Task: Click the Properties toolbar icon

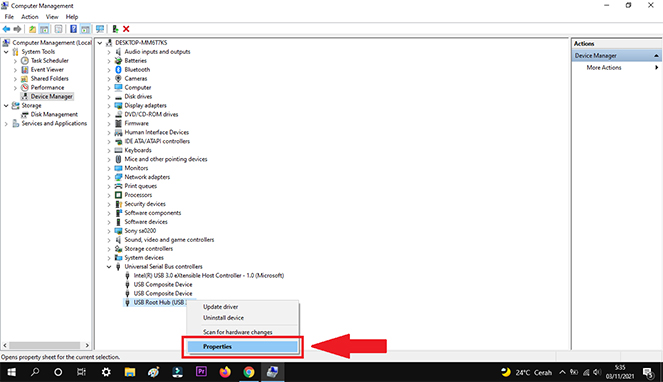Action: click(x=58, y=29)
